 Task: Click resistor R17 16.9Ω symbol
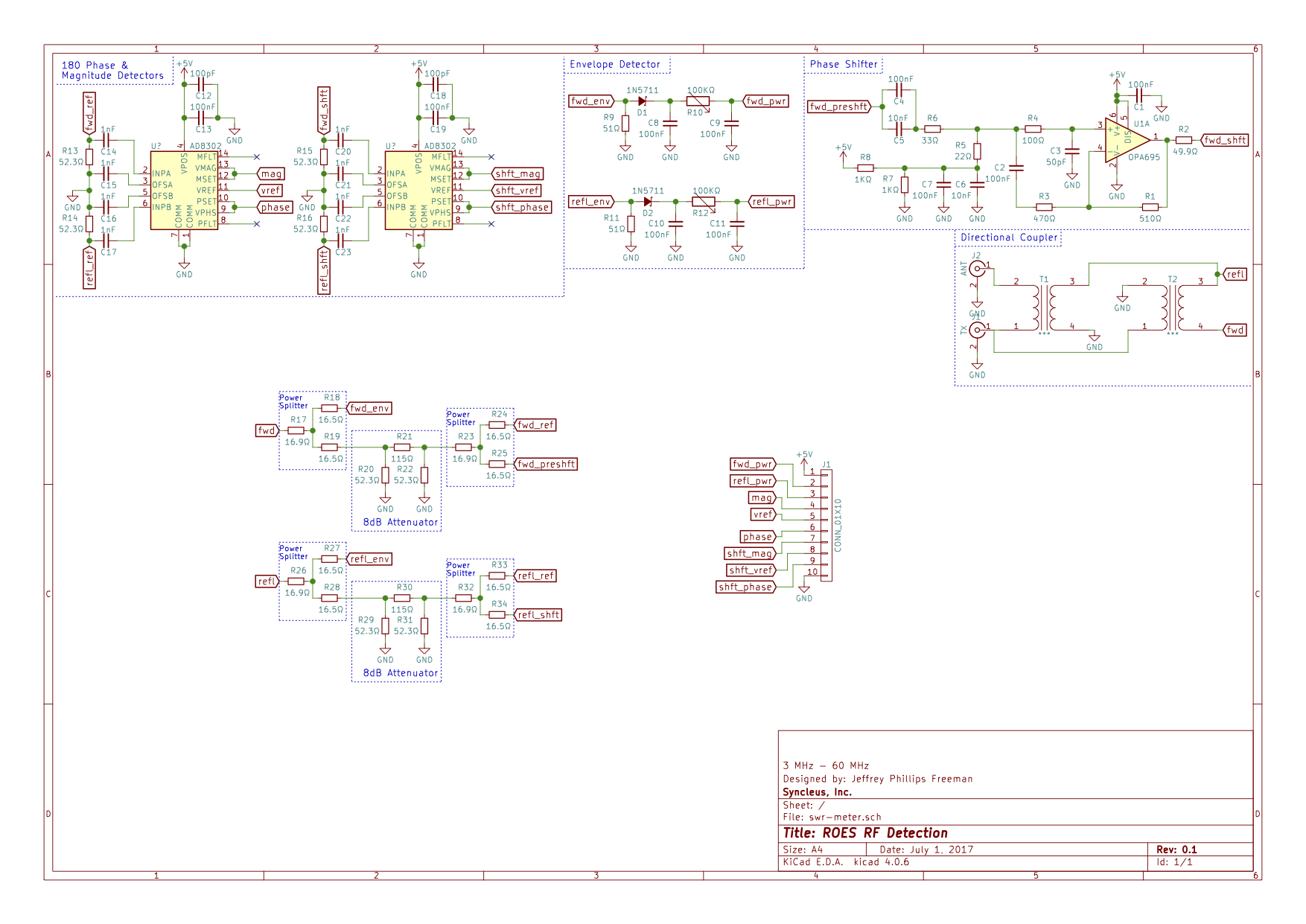296,430
